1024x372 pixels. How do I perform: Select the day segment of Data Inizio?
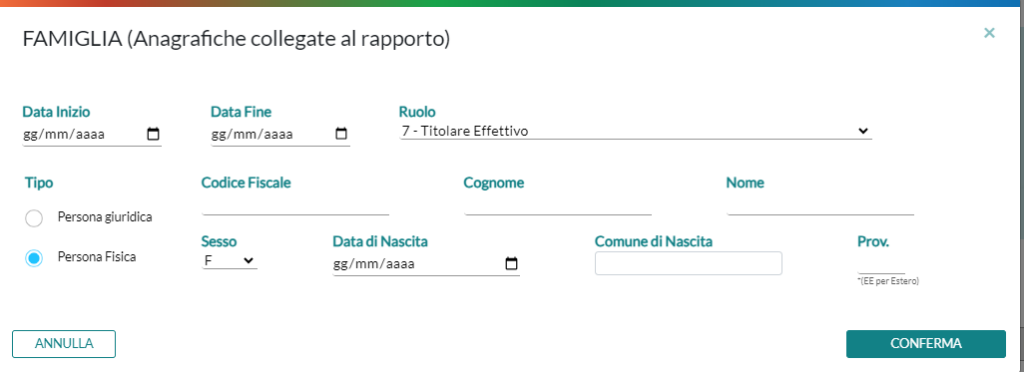point(30,135)
